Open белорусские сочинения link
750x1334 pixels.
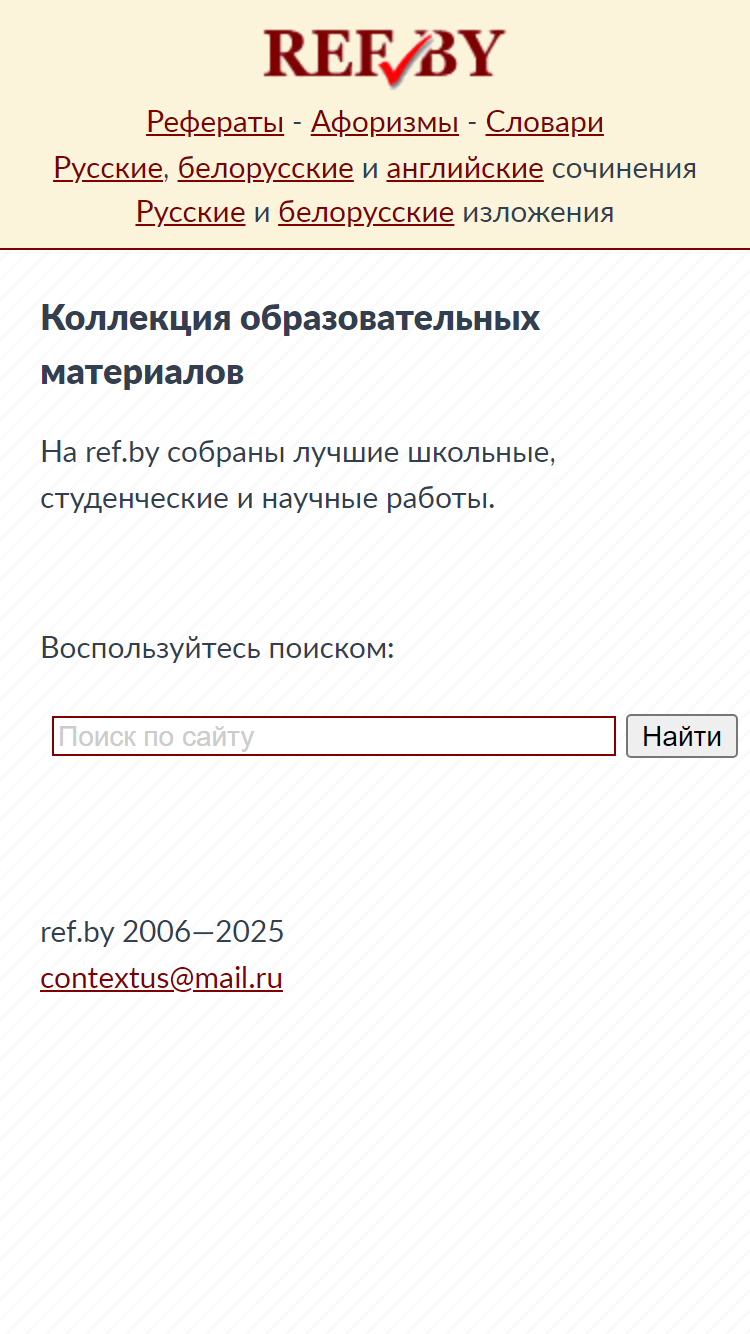tap(266, 168)
